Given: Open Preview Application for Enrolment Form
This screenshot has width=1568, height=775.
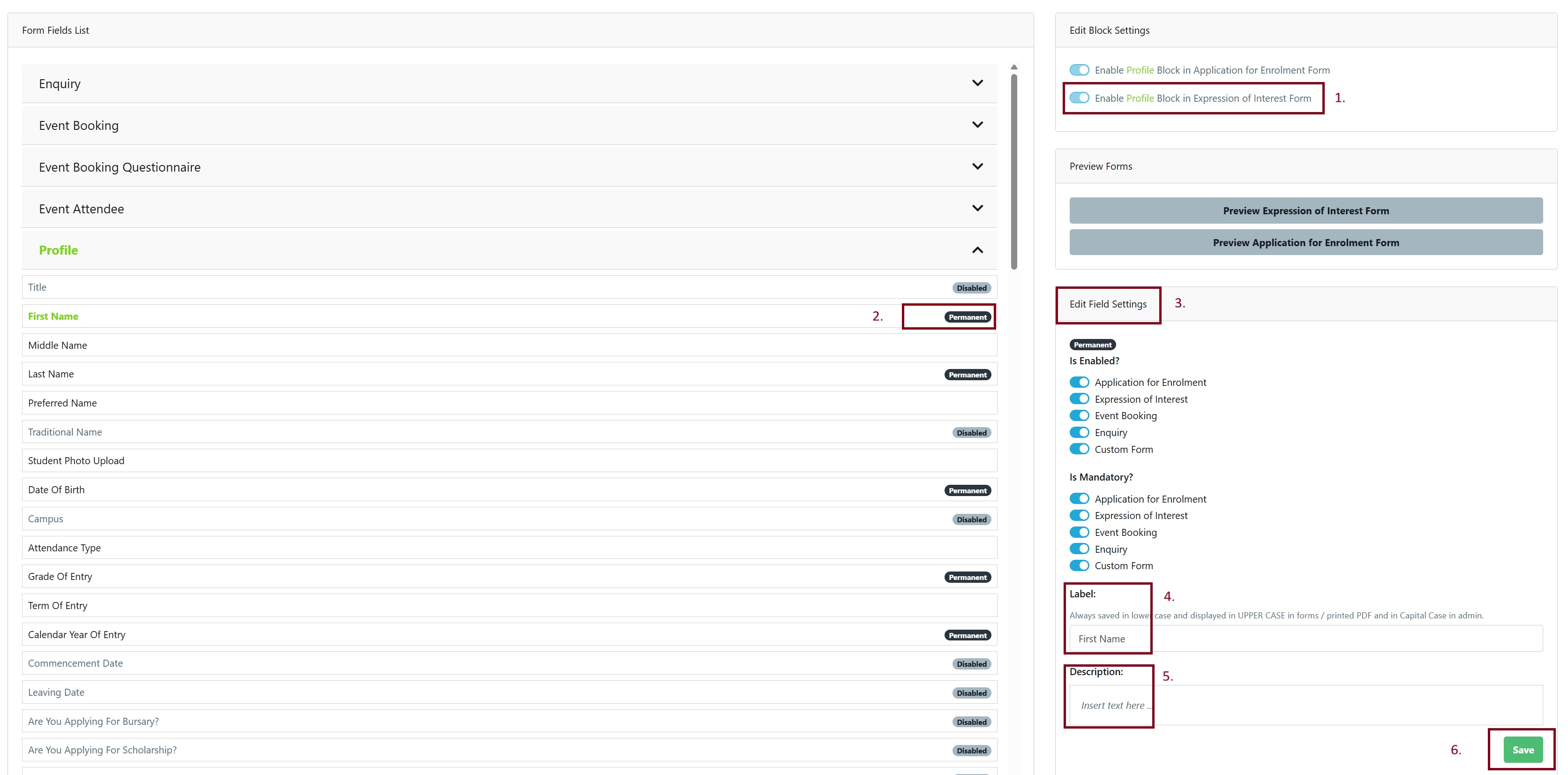Looking at the screenshot, I should point(1305,242).
